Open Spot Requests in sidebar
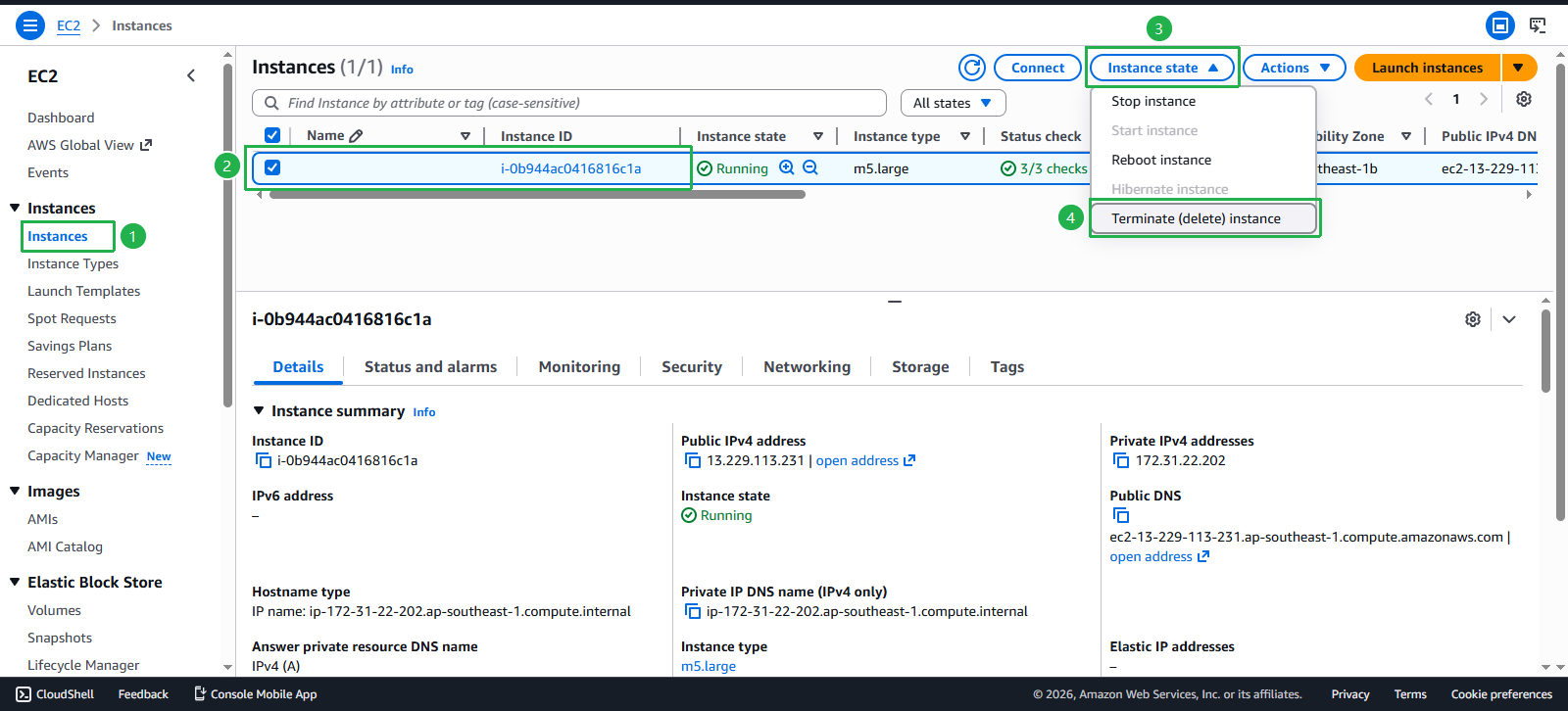The width and height of the screenshot is (1568, 711). (x=72, y=318)
